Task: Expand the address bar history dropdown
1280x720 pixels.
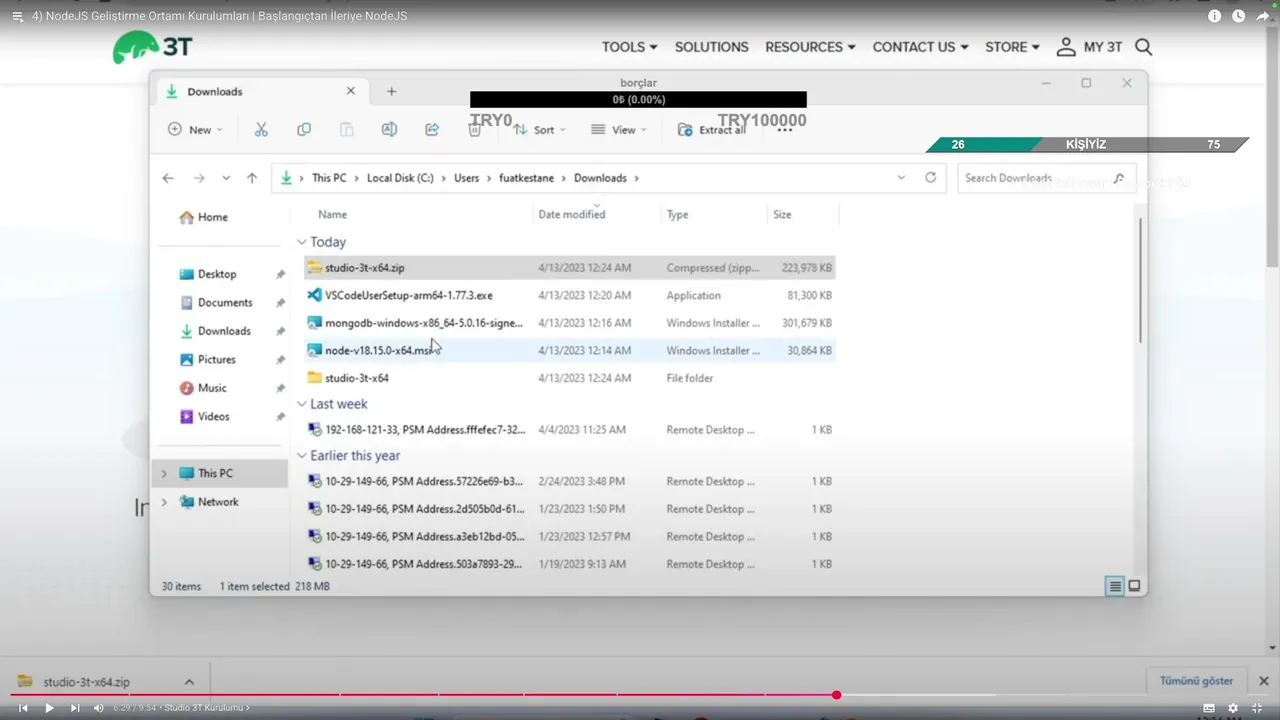Action: 901,177
